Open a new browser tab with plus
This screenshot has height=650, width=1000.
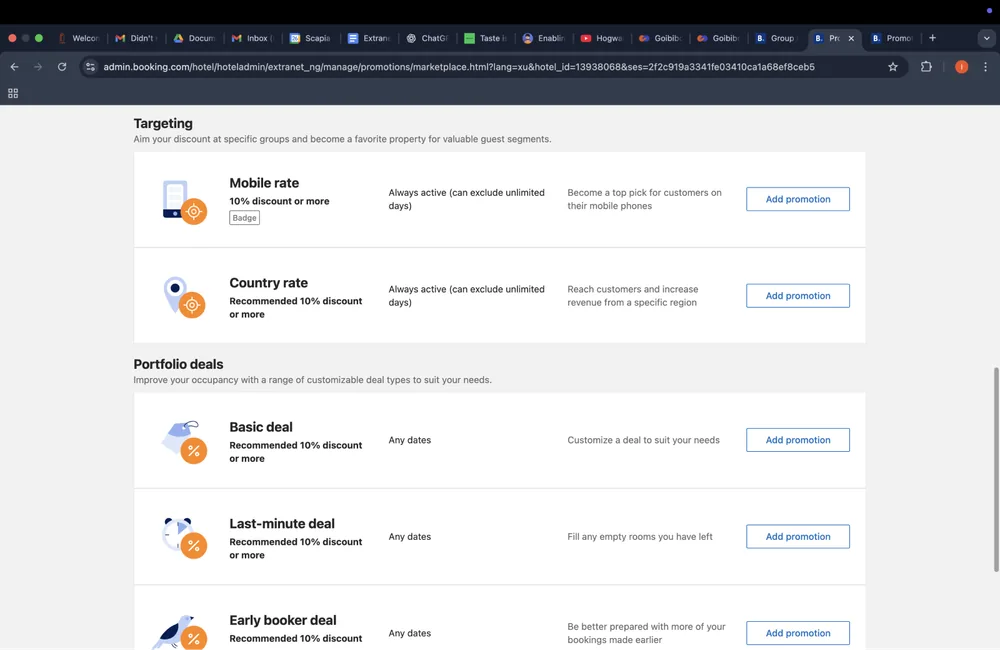pyautogui.click(x=932, y=38)
